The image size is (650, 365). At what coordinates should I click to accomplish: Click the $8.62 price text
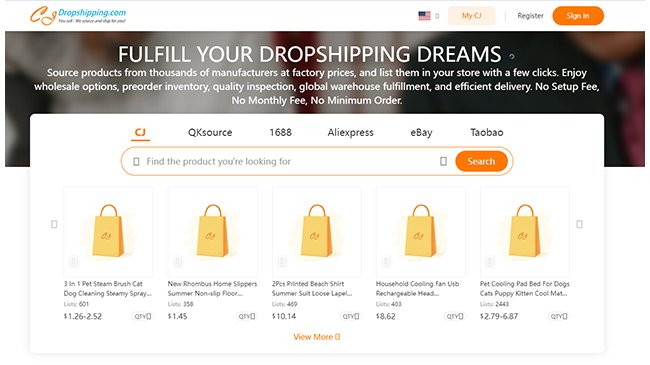click(386, 316)
